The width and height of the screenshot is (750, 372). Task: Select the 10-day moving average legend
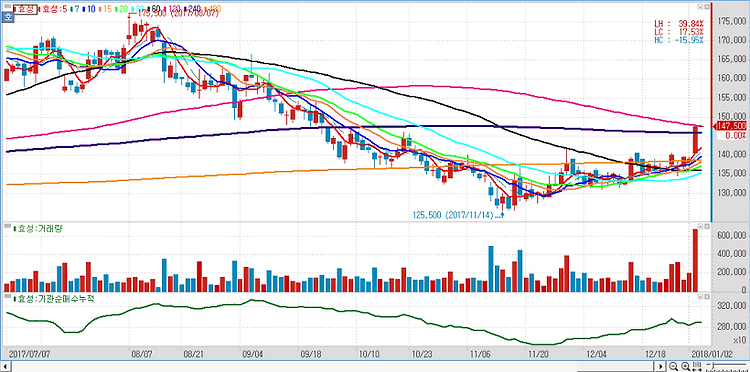click(x=89, y=9)
